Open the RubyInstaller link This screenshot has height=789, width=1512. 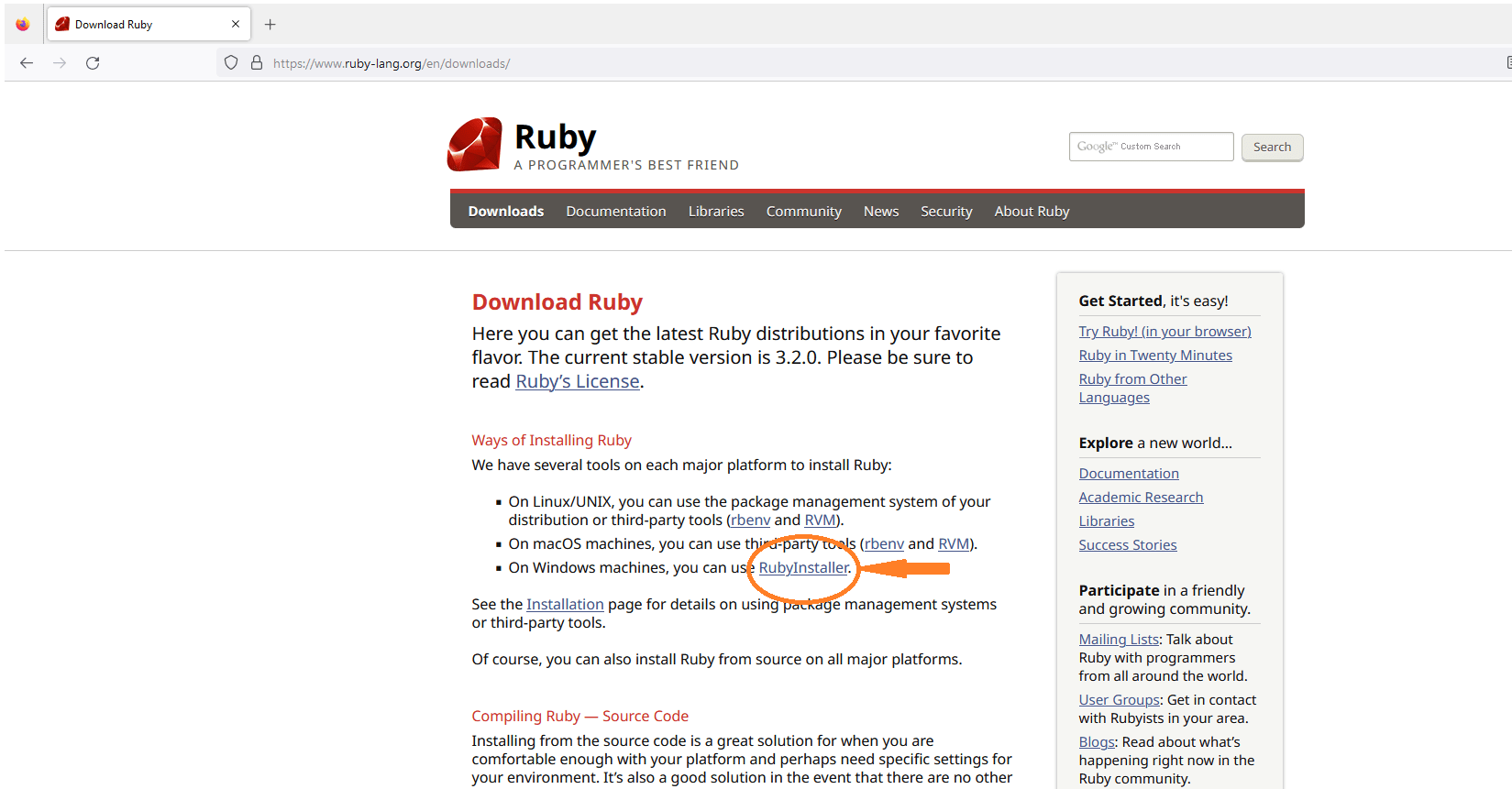click(x=803, y=567)
